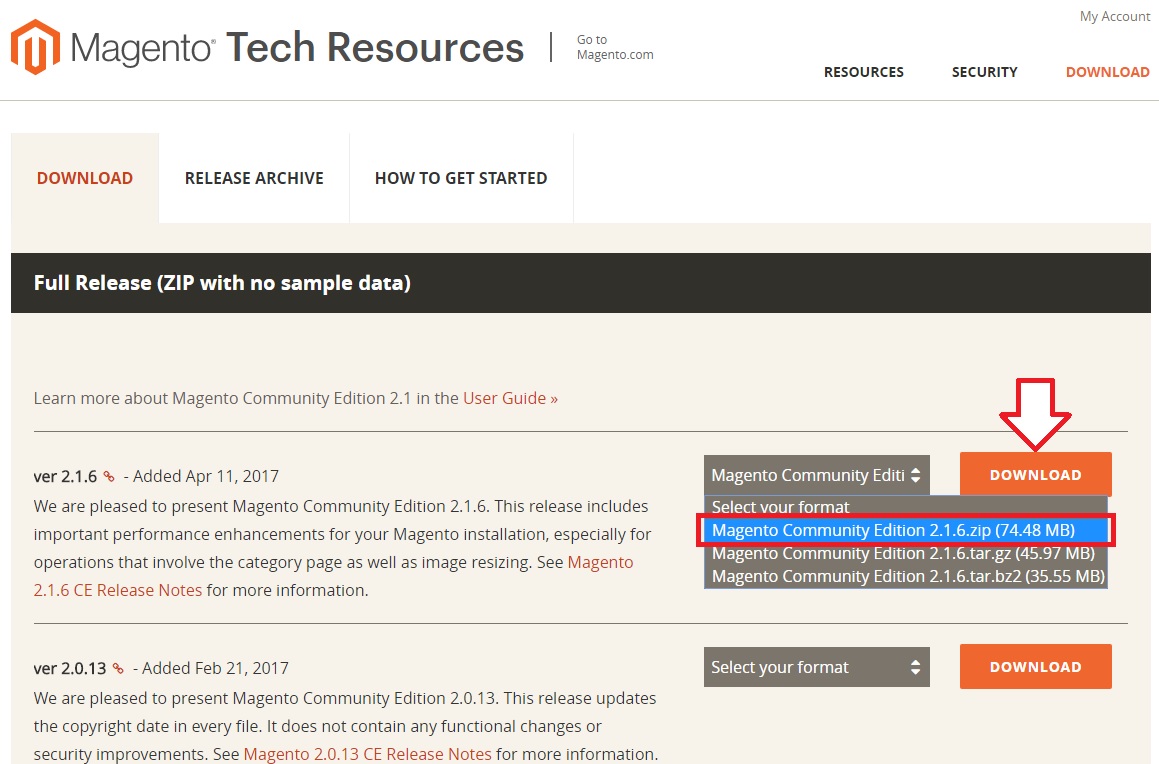This screenshot has width=1159, height=764.
Task: Open Magento 2.1.6 CE Release Notes link
Action: coord(333,576)
